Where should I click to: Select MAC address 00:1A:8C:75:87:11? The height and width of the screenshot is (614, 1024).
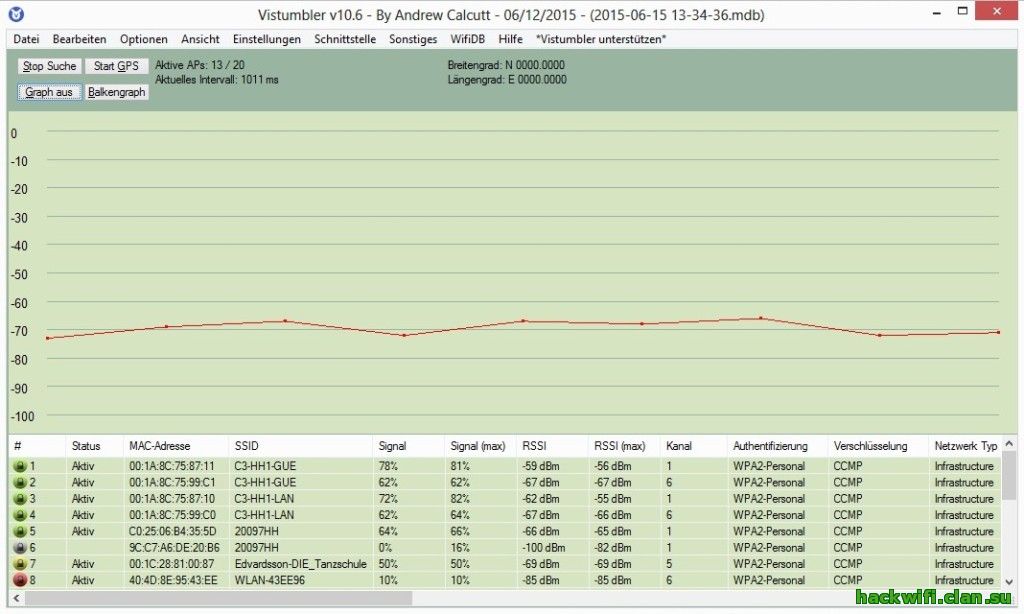point(172,466)
